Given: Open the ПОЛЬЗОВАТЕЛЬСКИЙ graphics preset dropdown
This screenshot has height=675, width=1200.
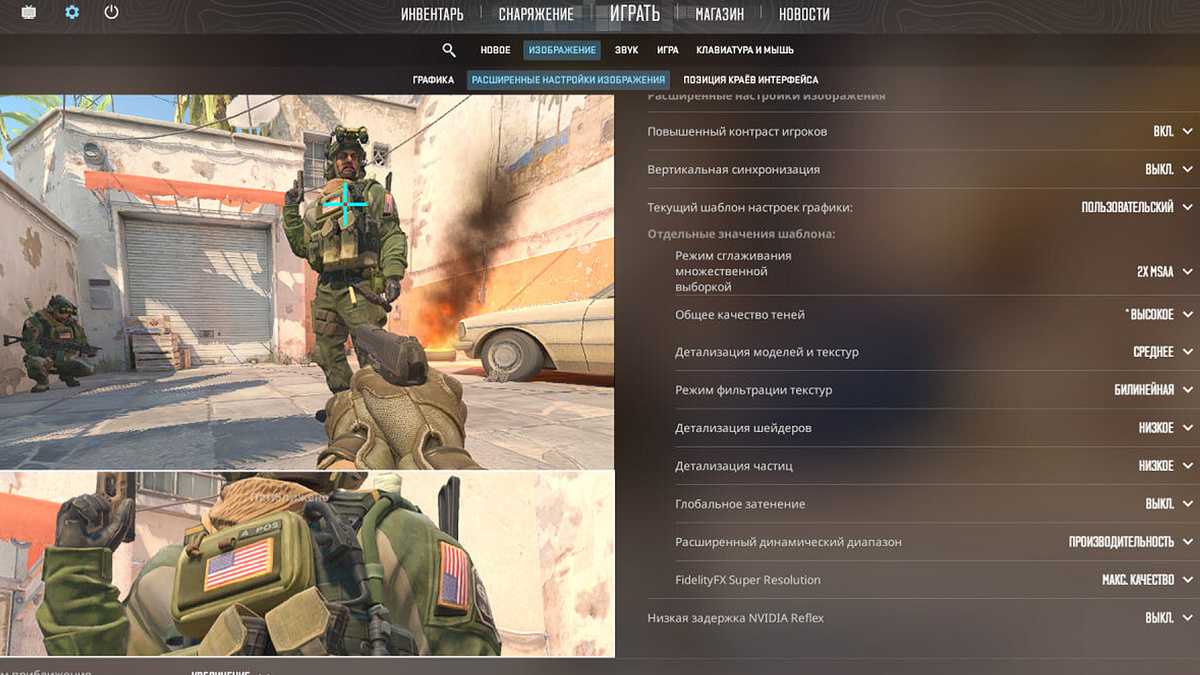Looking at the screenshot, I should tap(1138, 207).
